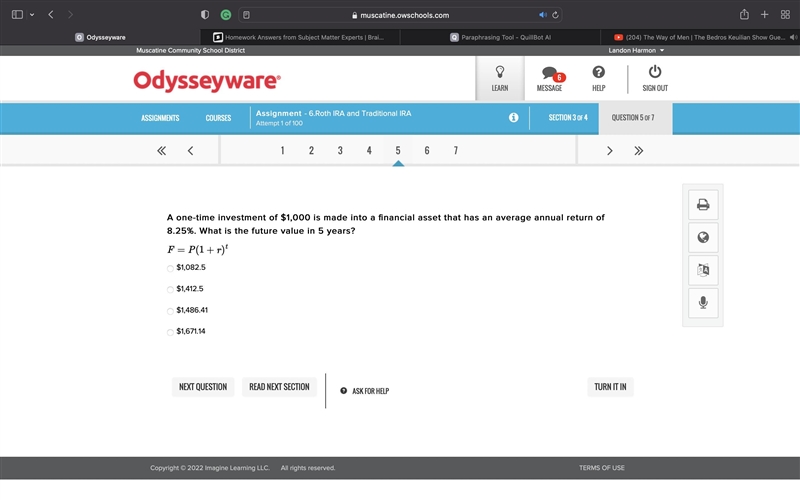
Task: Go to question 7
Action: 456,151
